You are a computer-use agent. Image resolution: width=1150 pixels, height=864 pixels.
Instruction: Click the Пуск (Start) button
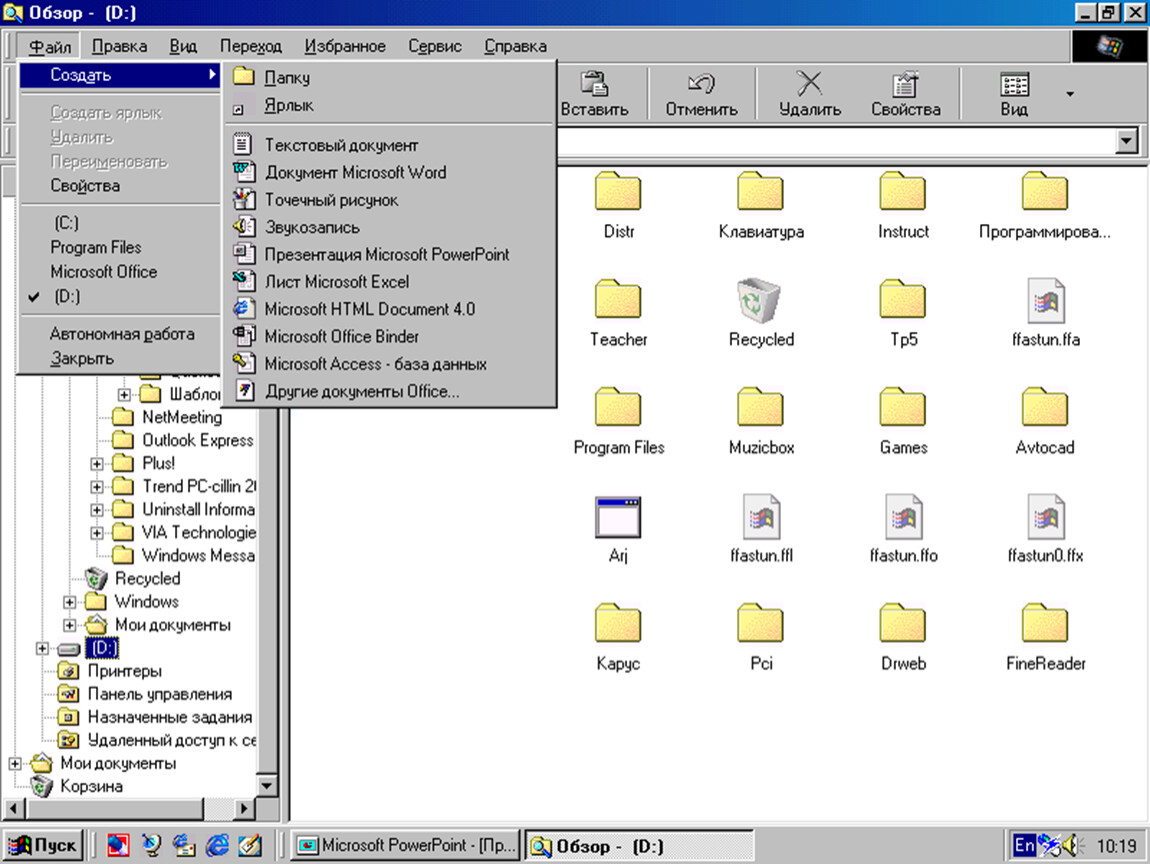coord(43,846)
